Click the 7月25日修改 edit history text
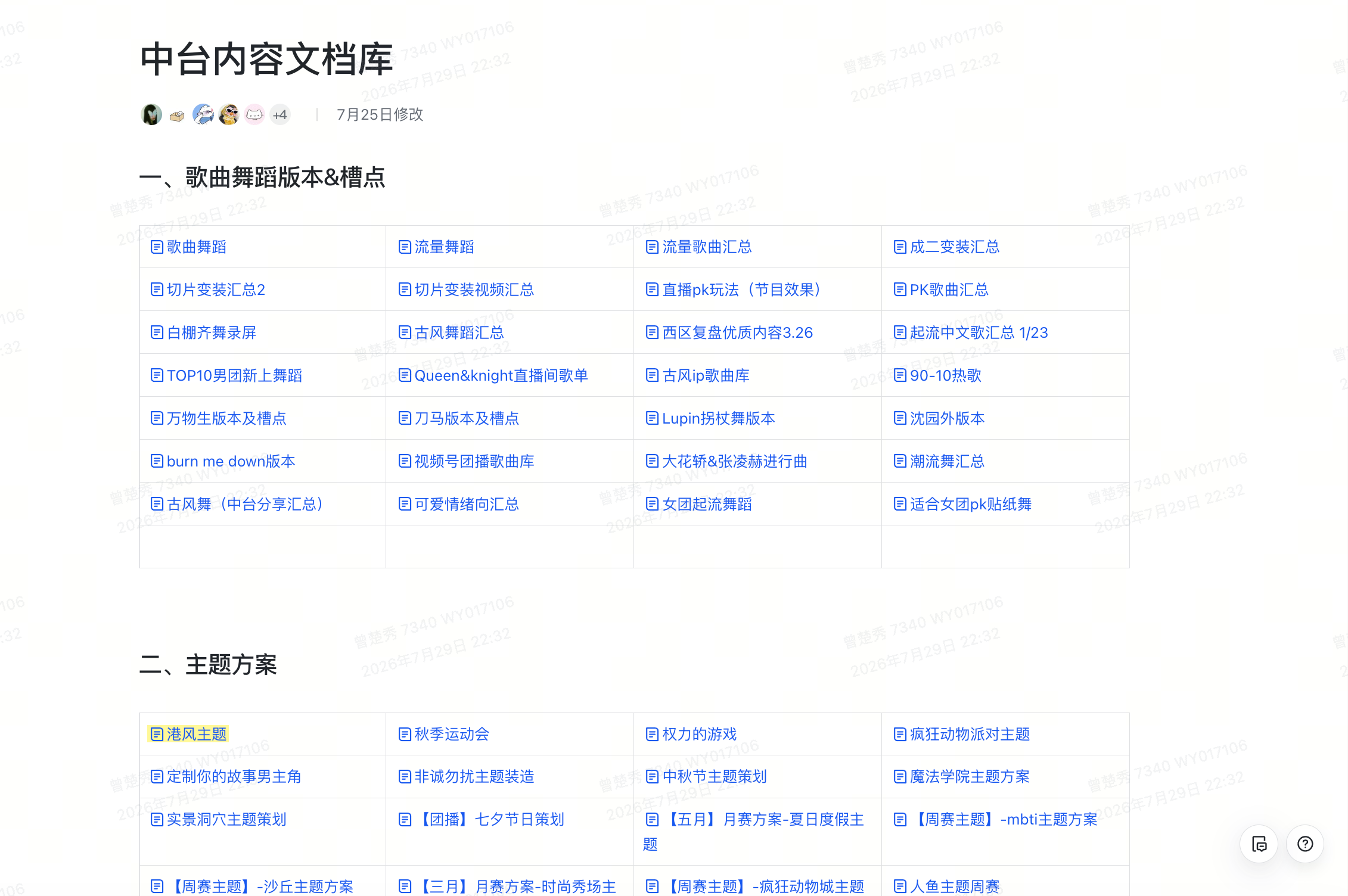This screenshot has width=1348, height=896. coord(380,114)
